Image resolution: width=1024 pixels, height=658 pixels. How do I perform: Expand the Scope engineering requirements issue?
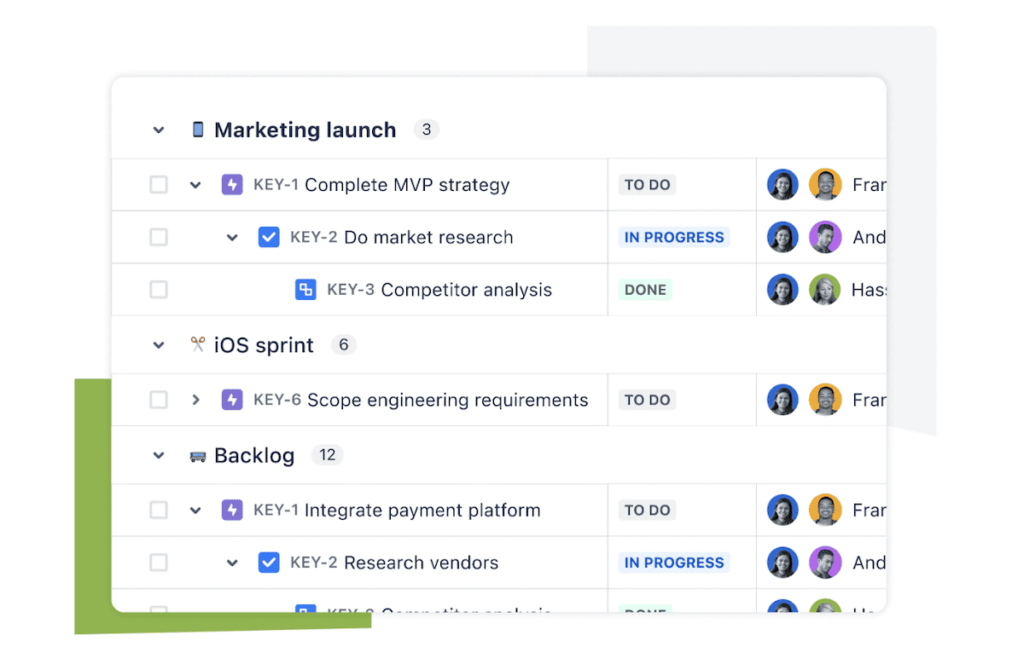[x=196, y=400]
